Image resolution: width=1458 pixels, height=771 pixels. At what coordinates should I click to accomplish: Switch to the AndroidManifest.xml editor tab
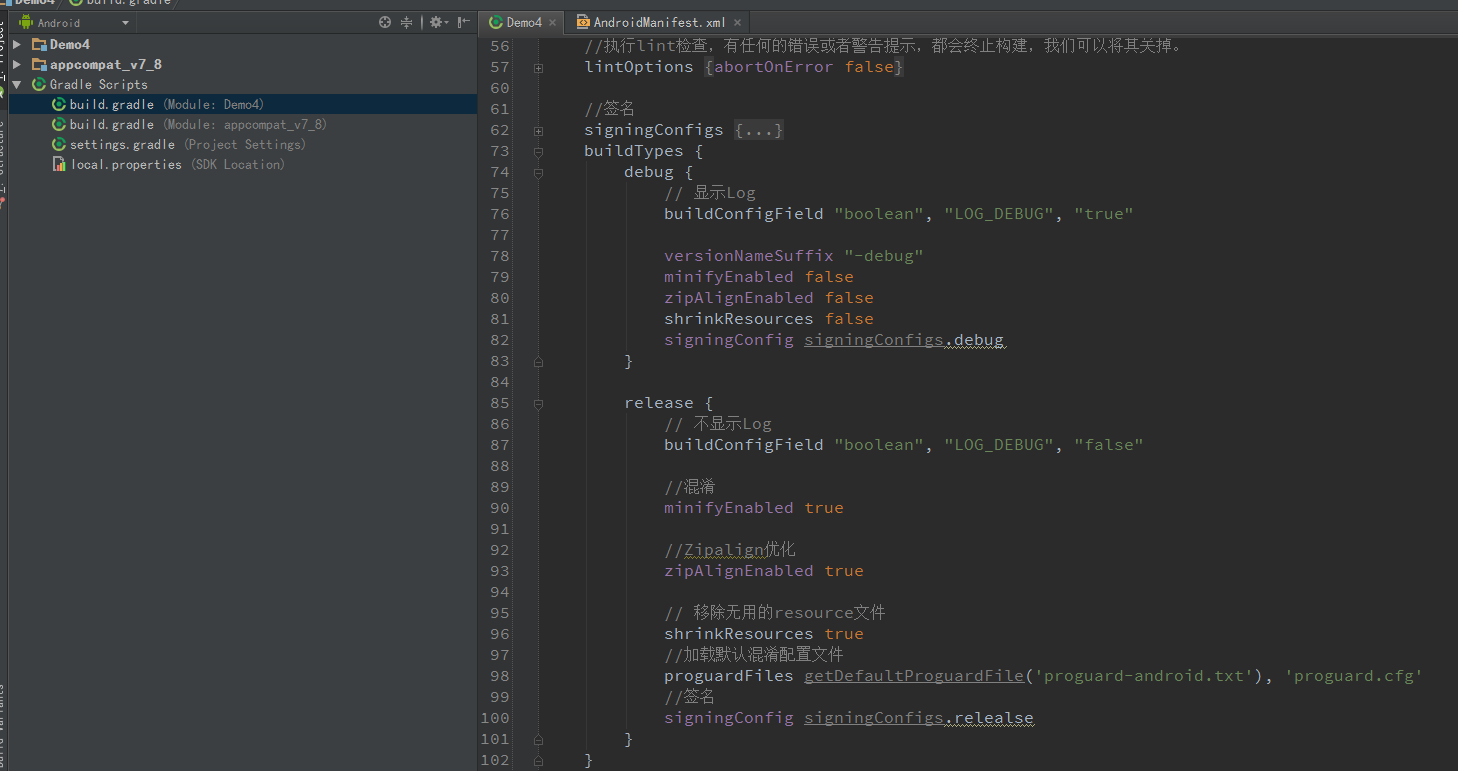(660, 22)
